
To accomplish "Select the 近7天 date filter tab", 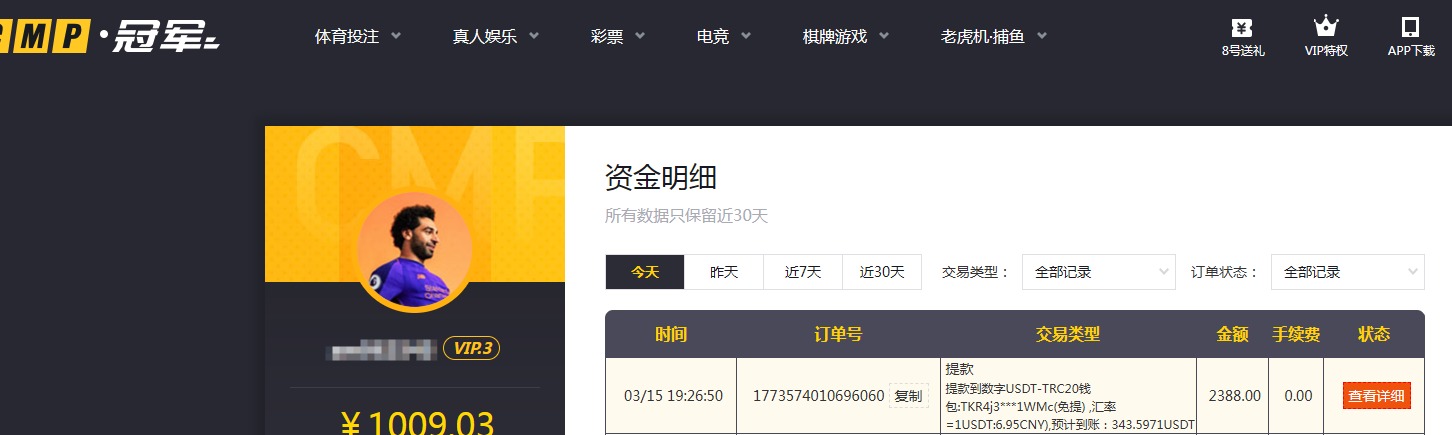I will [x=803, y=272].
